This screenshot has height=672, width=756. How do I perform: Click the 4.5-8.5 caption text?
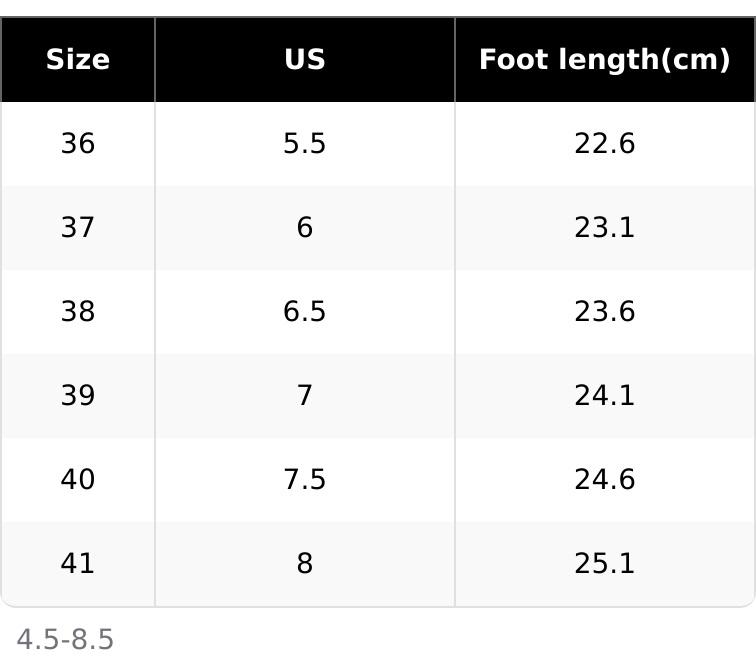tap(65, 640)
